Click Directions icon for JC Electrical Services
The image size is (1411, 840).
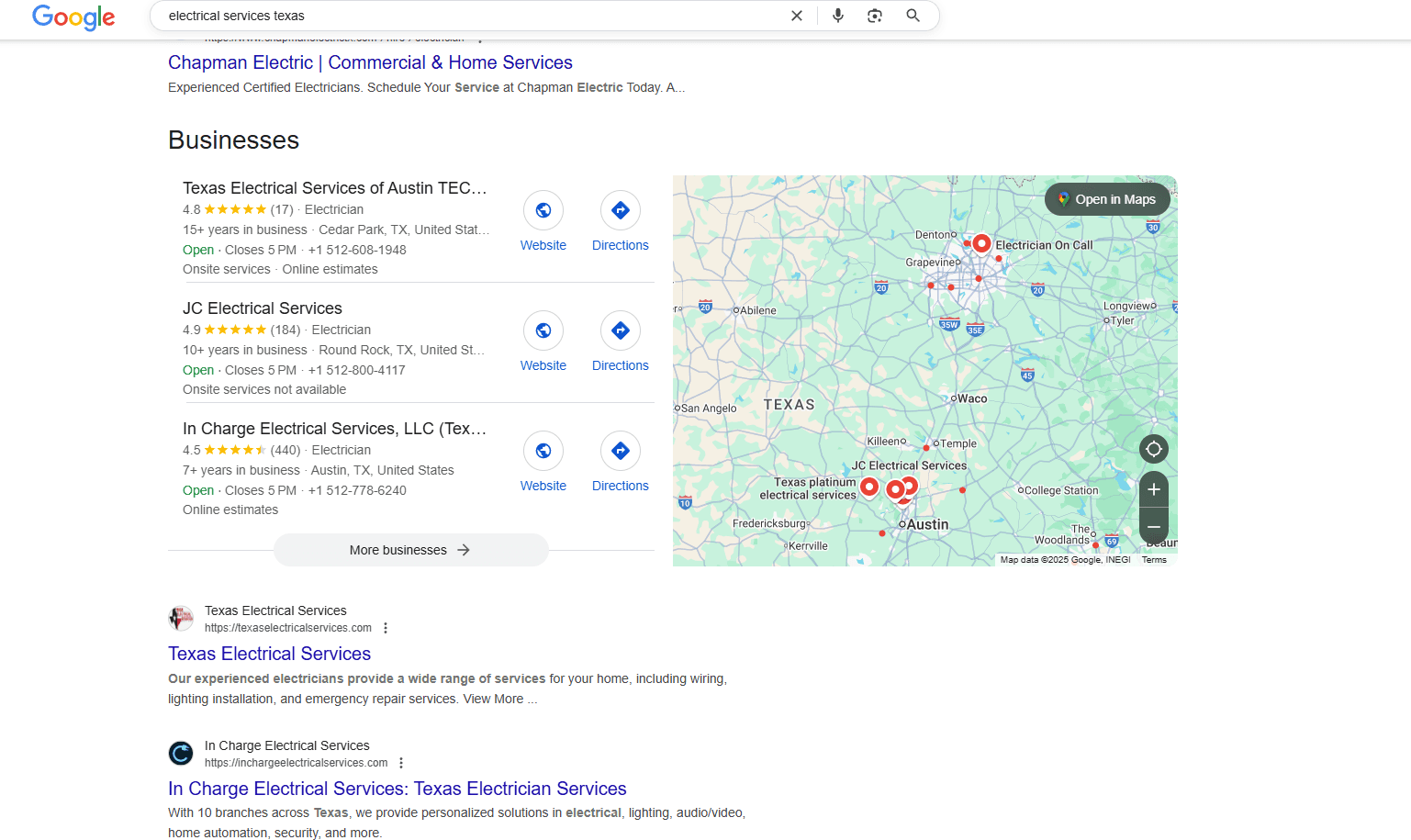coord(621,330)
